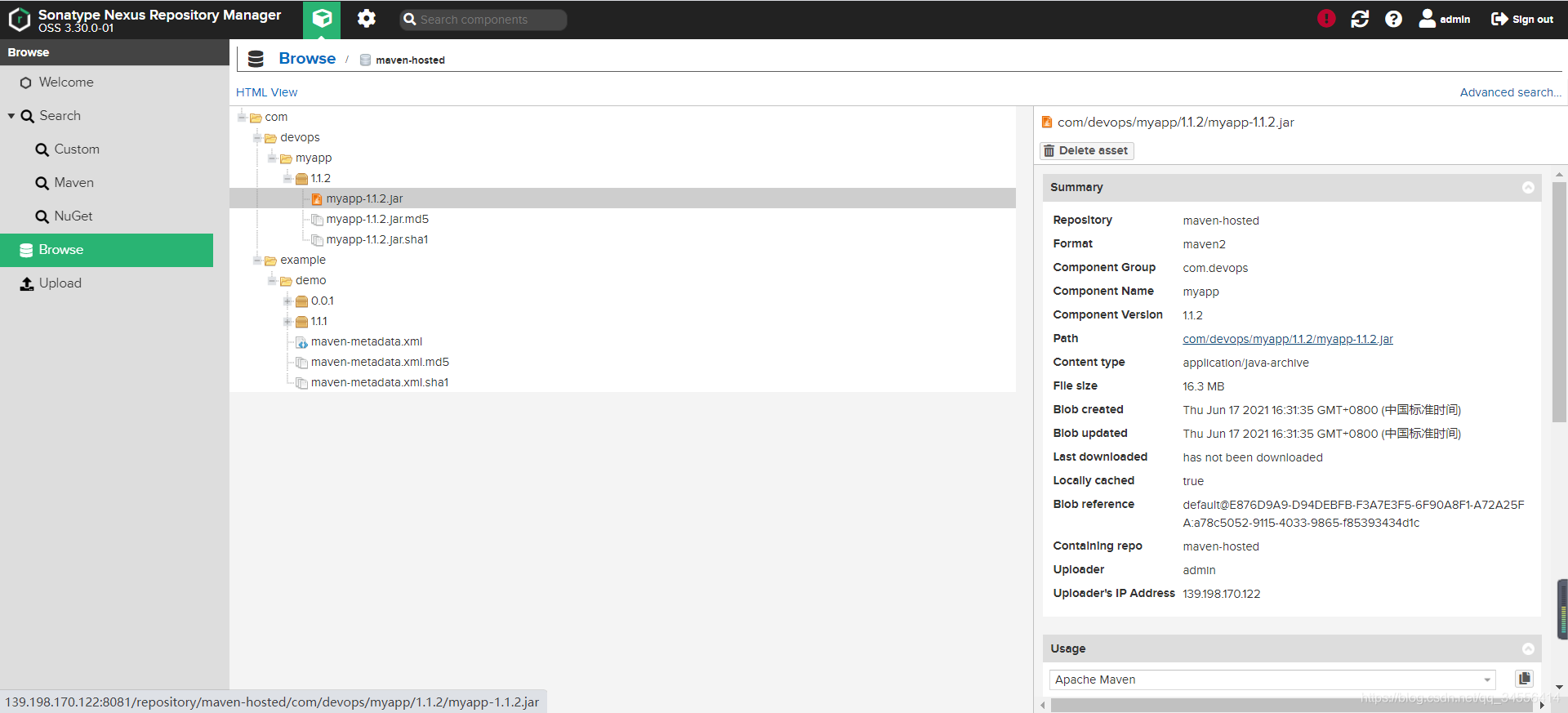Click the admin user icon

1428,19
